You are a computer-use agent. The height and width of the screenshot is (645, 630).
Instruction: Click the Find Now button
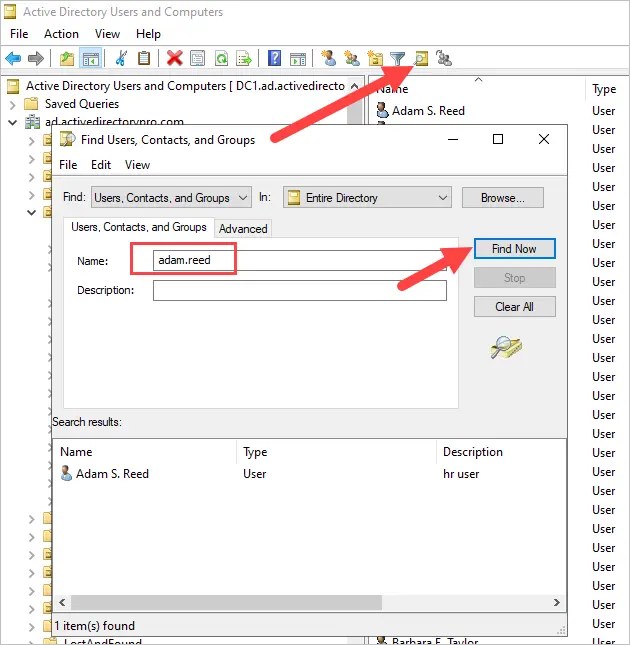pos(514,249)
